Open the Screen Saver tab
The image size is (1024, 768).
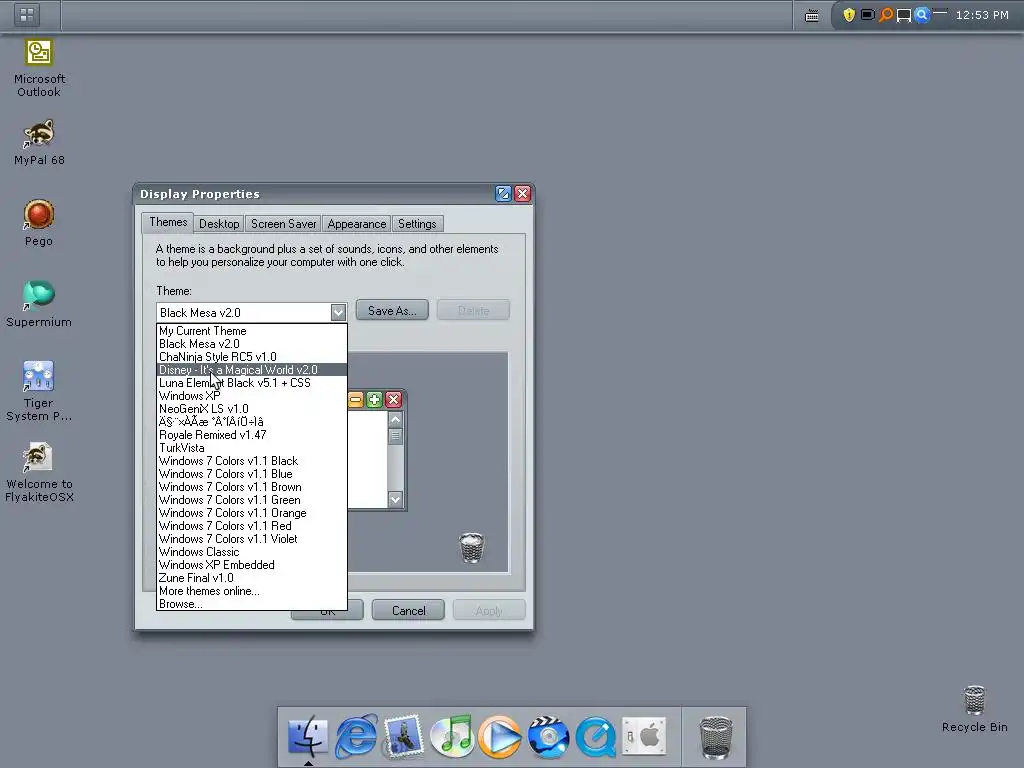pyautogui.click(x=283, y=224)
